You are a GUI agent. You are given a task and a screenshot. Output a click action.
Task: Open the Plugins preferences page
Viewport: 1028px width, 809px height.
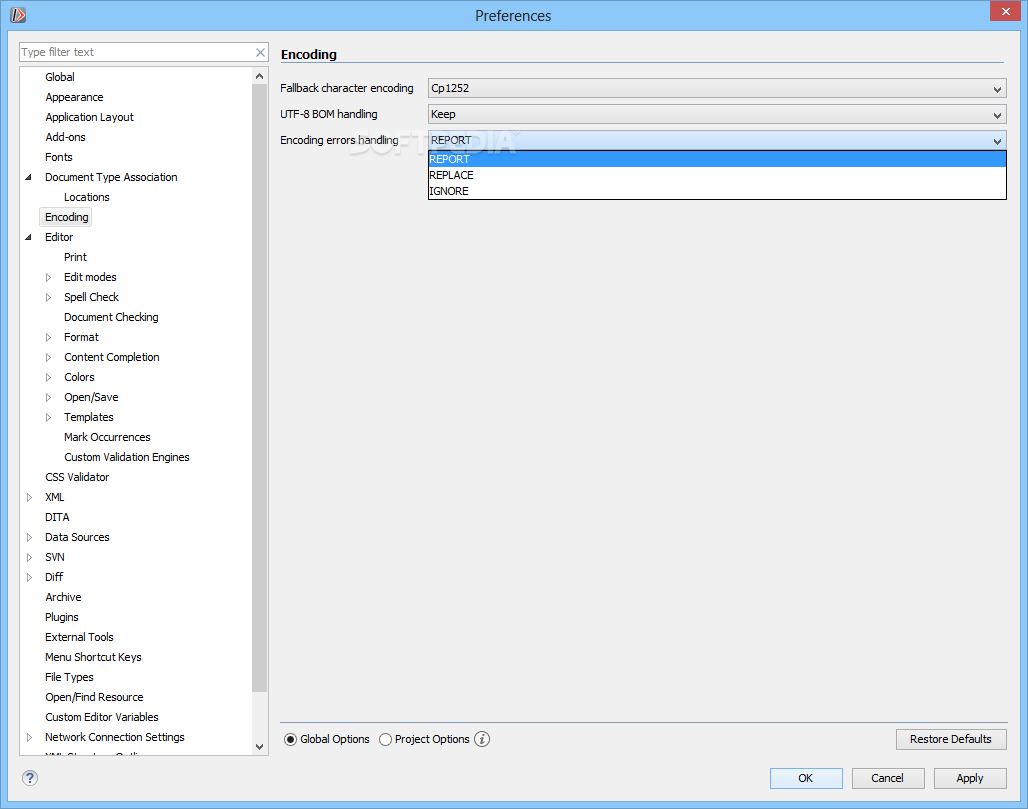(62, 617)
